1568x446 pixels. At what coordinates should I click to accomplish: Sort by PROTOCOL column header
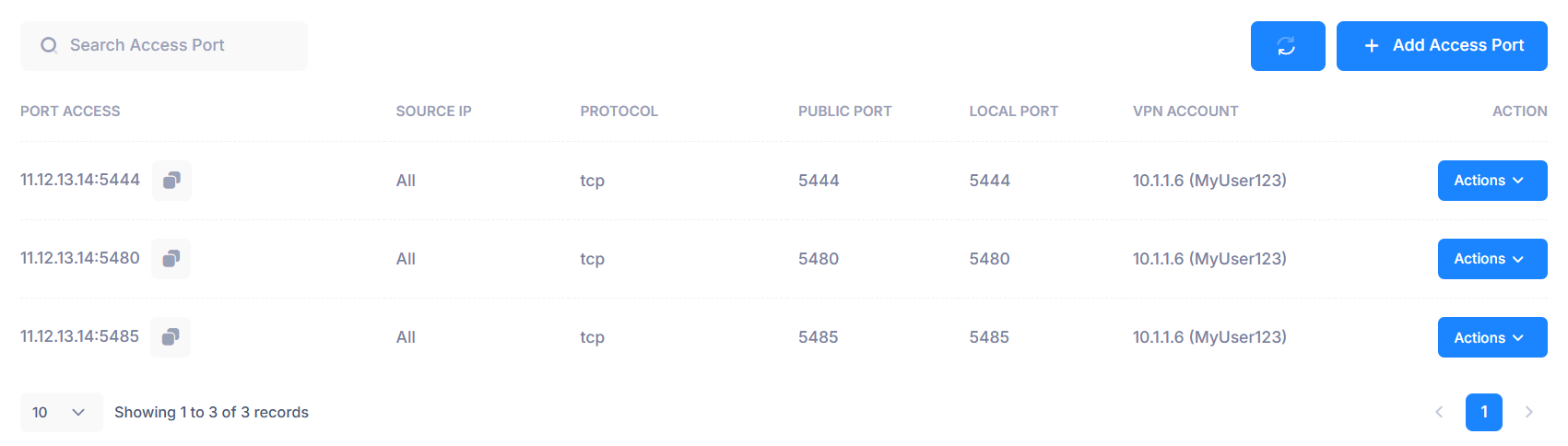(x=619, y=111)
